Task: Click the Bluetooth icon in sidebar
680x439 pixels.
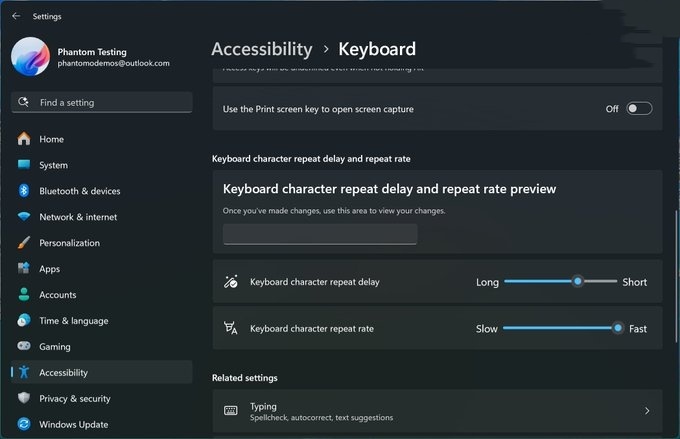Action: [x=24, y=190]
